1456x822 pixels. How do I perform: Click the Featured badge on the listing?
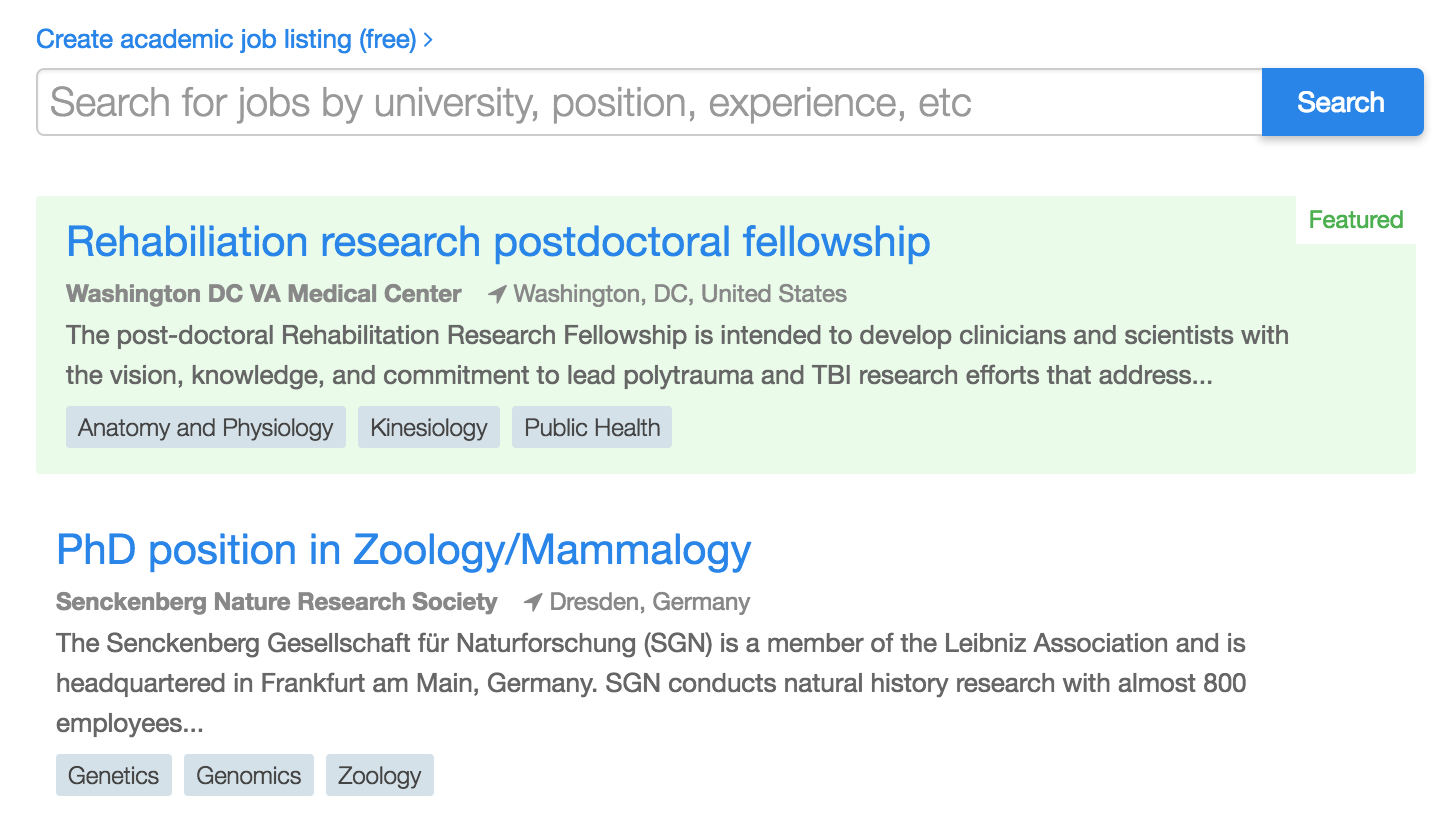point(1355,220)
